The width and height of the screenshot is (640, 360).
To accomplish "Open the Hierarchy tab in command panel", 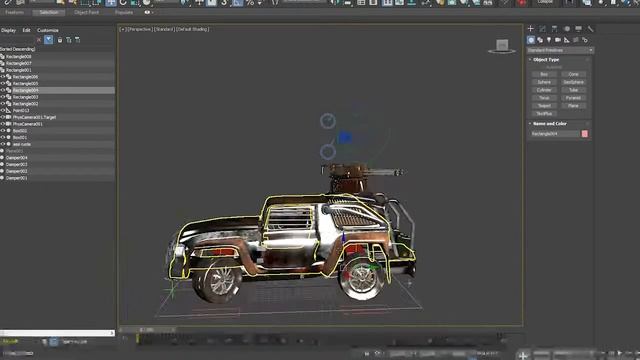I will [x=554, y=29].
